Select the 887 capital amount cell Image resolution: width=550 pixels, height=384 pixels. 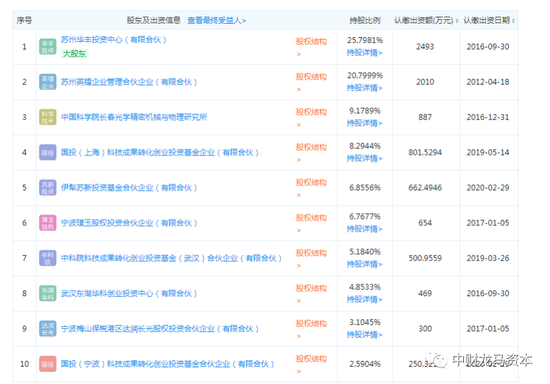tap(425, 117)
